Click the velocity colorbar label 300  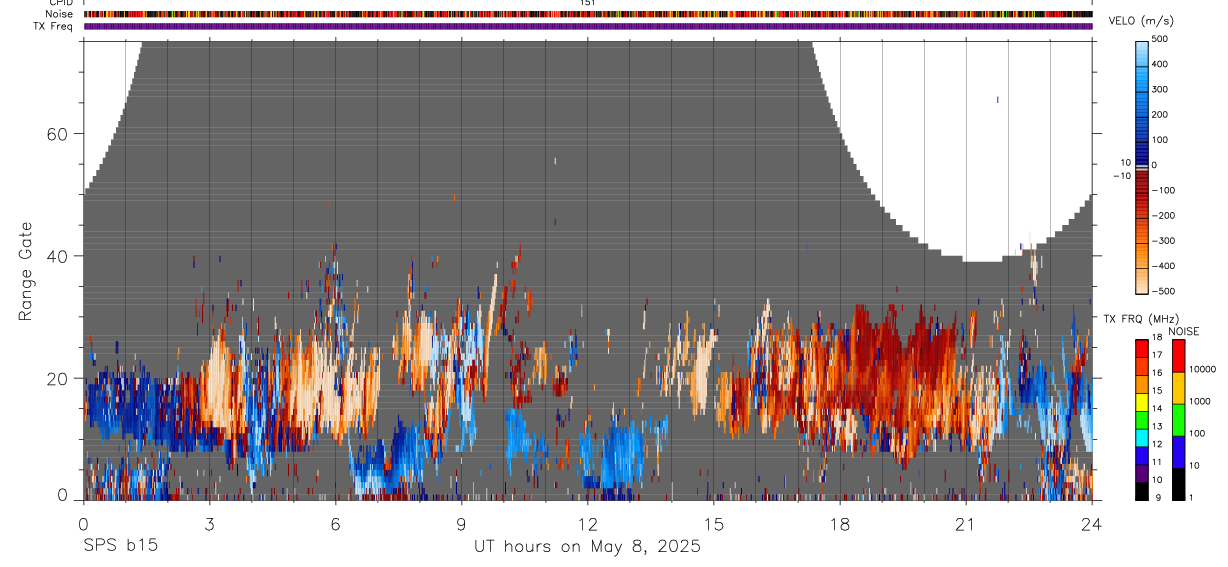click(1159, 89)
